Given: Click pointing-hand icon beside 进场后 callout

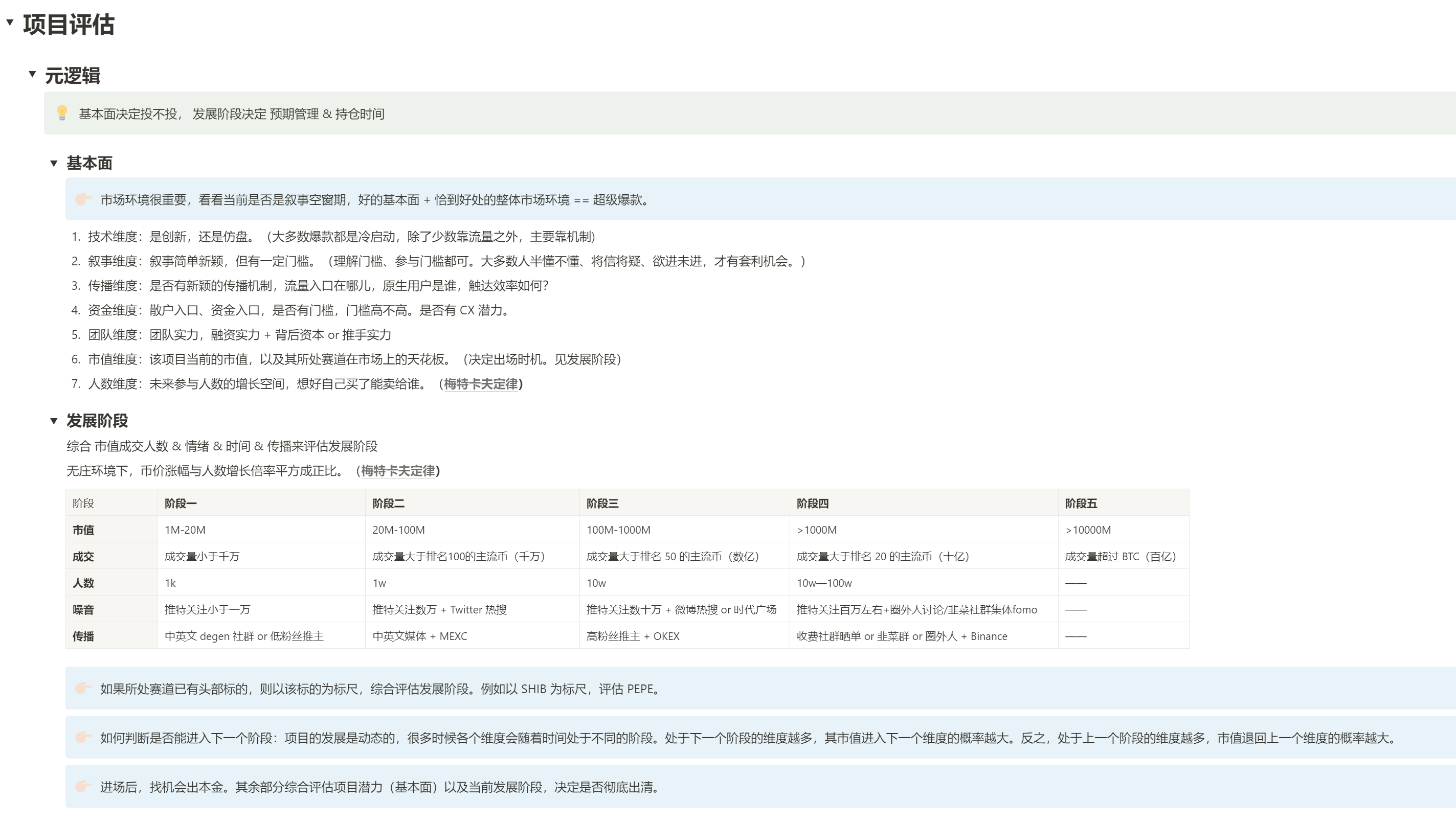Looking at the screenshot, I should click(x=83, y=786).
